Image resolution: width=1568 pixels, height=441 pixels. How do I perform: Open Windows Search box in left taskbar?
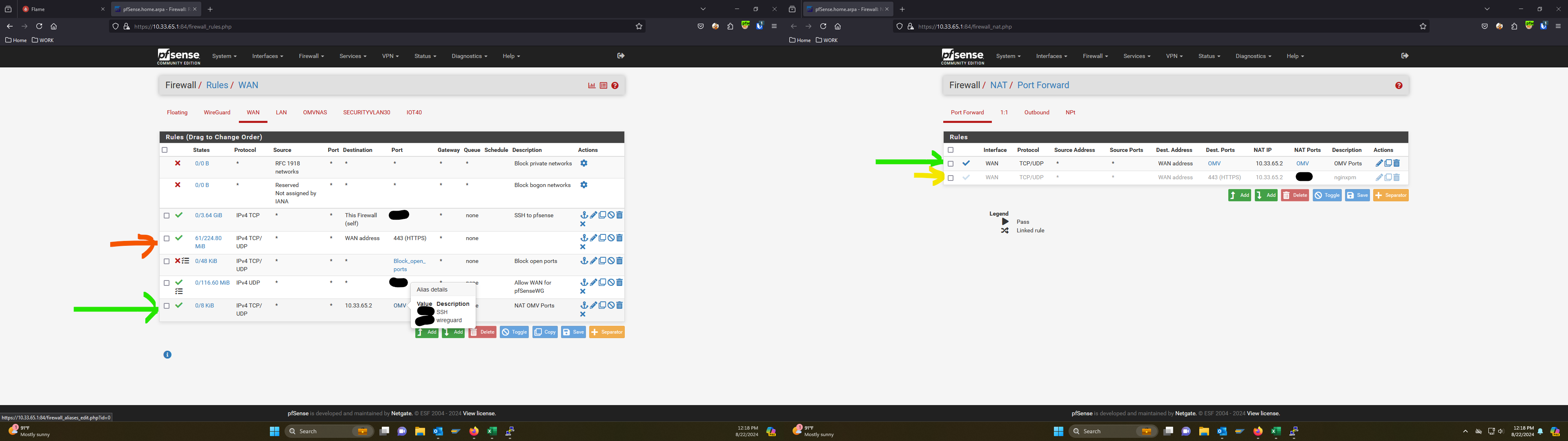click(x=329, y=431)
